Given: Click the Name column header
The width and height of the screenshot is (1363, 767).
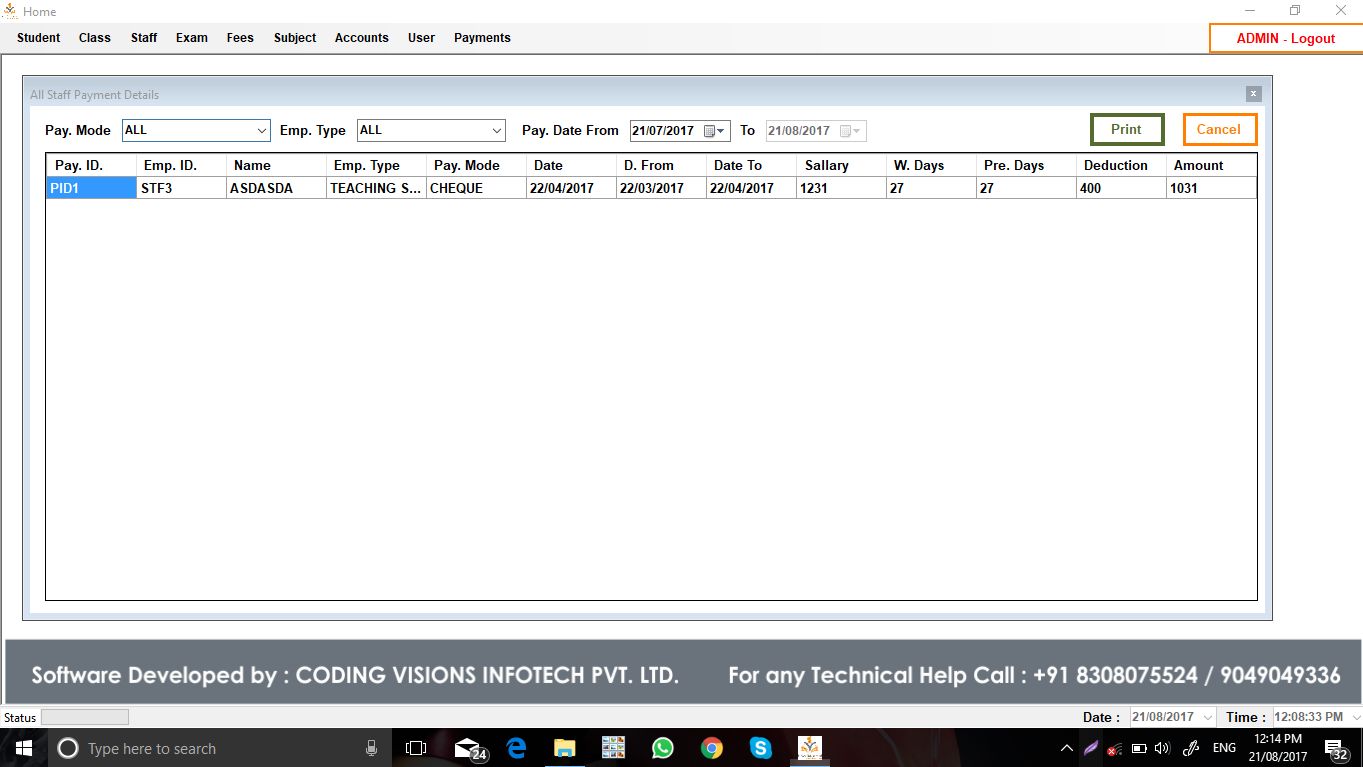Looking at the screenshot, I should [x=276, y=166].
